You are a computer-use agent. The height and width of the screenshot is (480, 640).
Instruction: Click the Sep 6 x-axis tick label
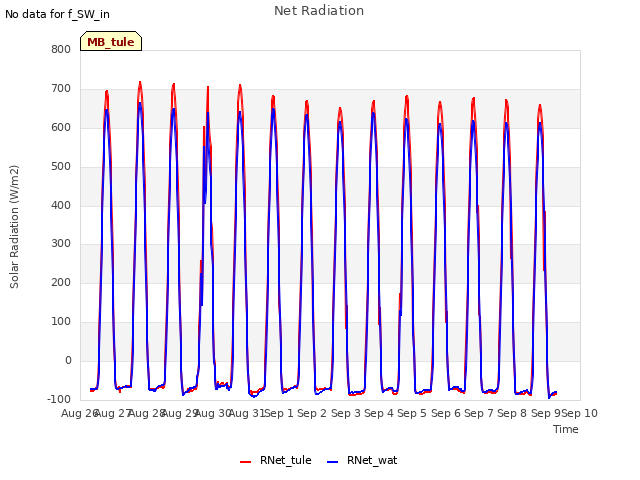pyautogui.click(x=446, y=413)
